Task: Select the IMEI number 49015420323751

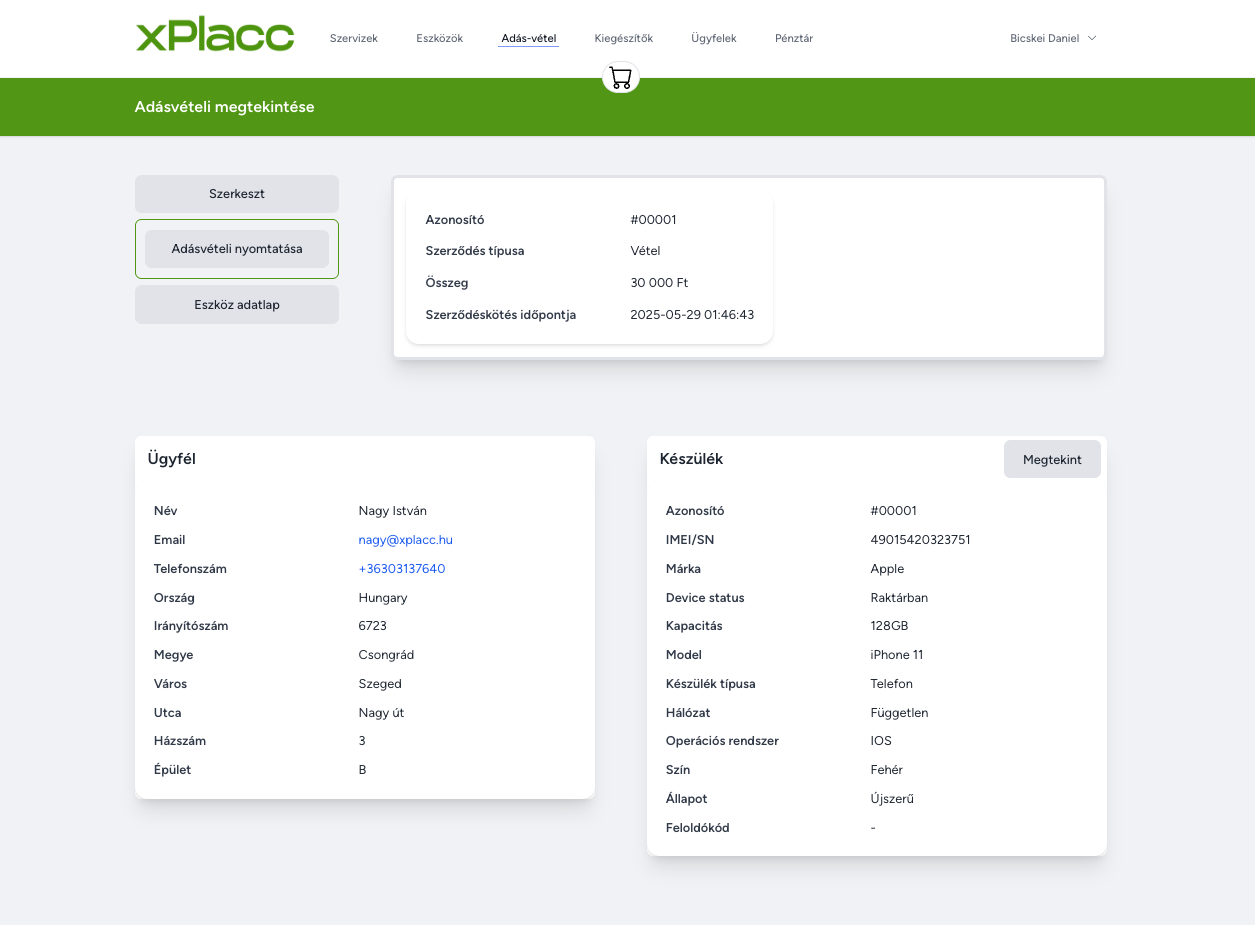Action: 921,540
